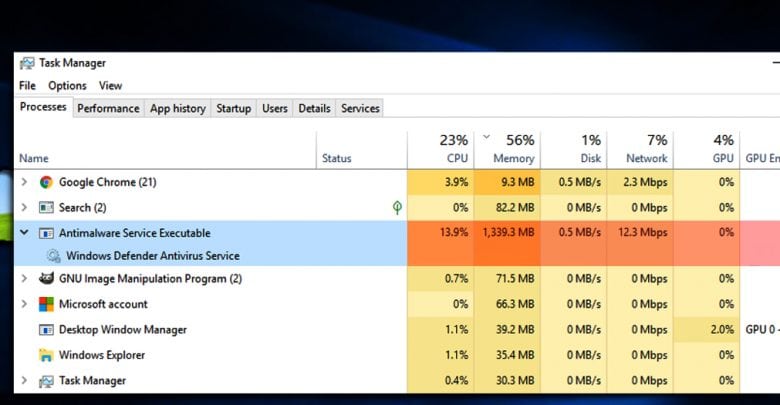Select the Google Chrome (21) row name

point(107,182)
